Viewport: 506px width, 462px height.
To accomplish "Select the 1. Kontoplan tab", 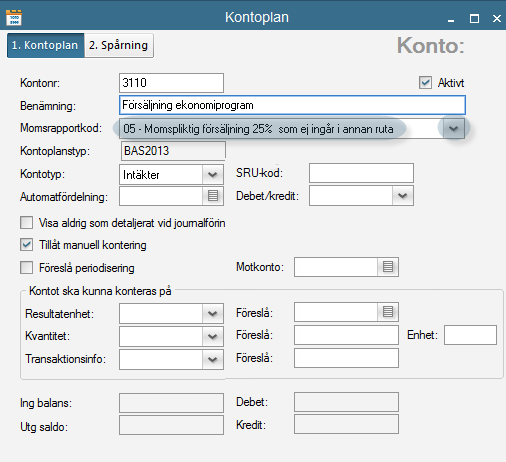I will point(45,45).
